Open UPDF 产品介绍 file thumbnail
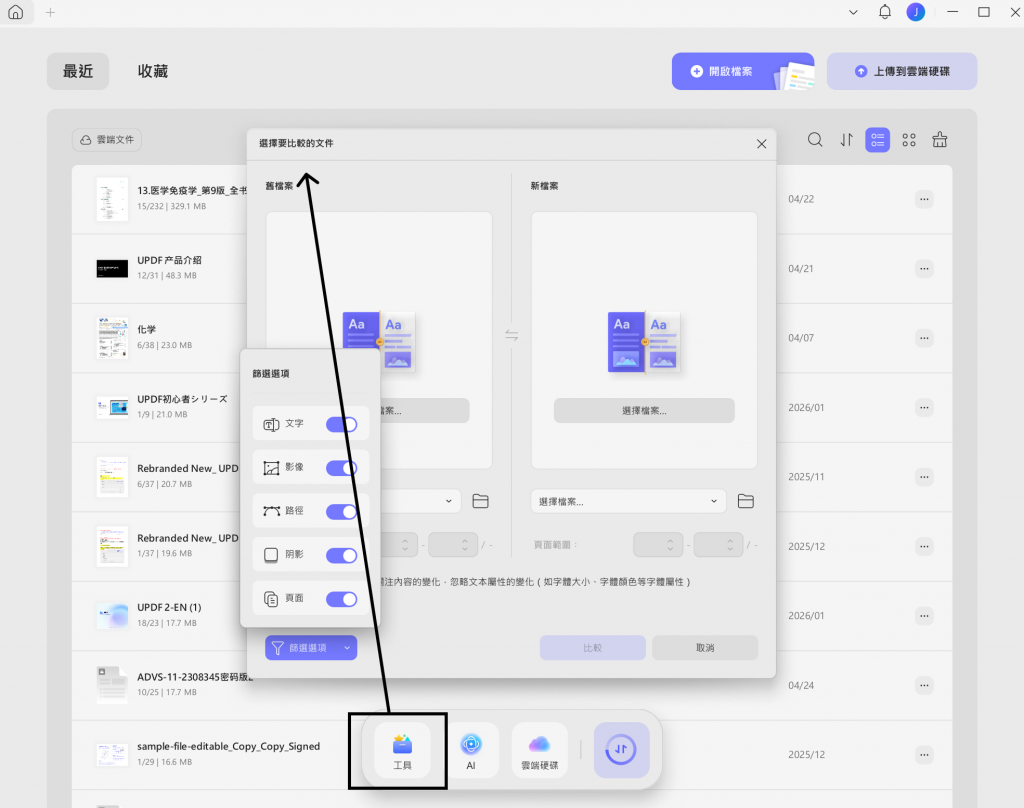The image size is (1024, 808). coord(112,268)
